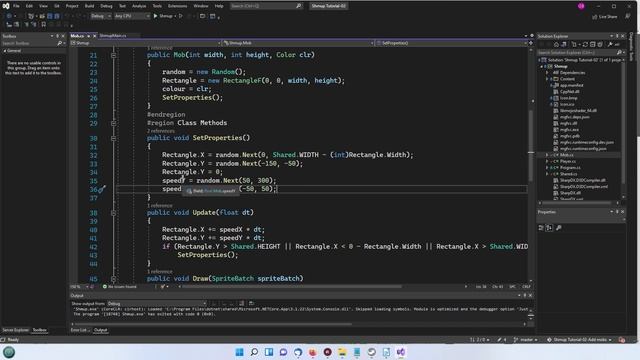Open the Extensions menu
This screenshot has height=360, width=640.
pos(178,6)
